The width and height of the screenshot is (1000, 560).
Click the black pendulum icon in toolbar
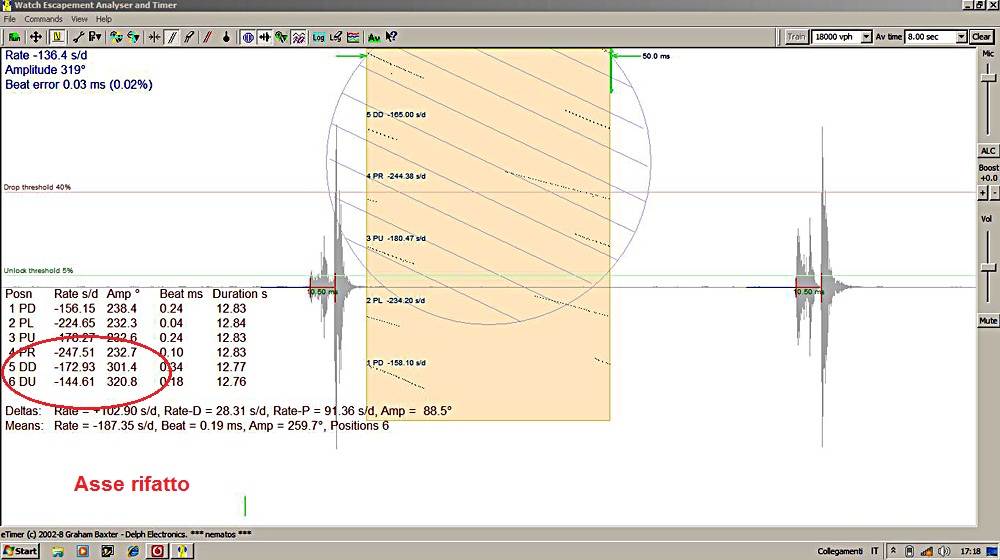(227, 37)
